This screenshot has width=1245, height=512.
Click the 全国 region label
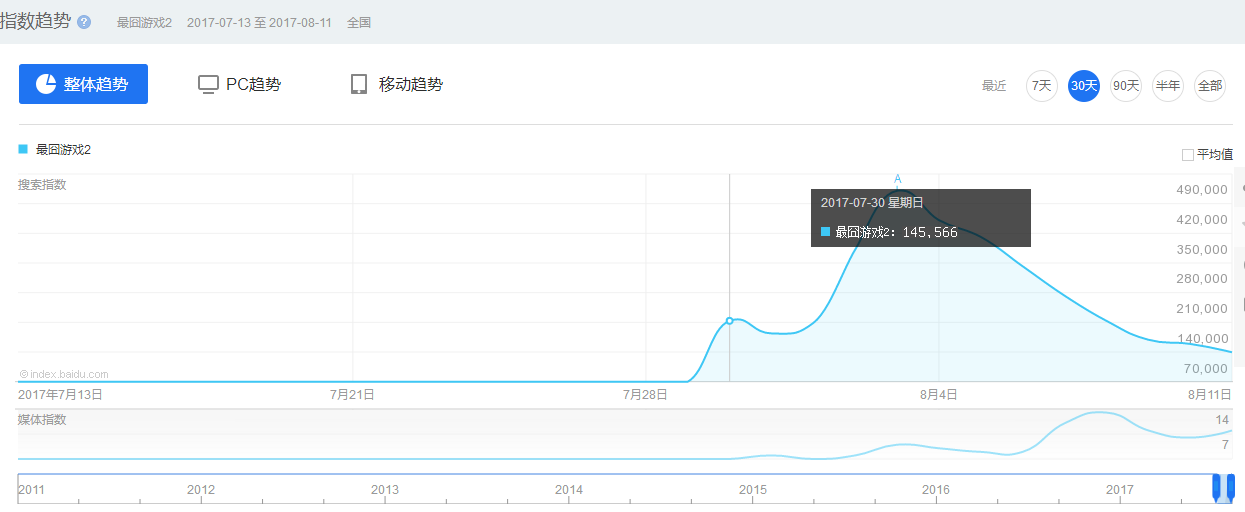(359, 22)
